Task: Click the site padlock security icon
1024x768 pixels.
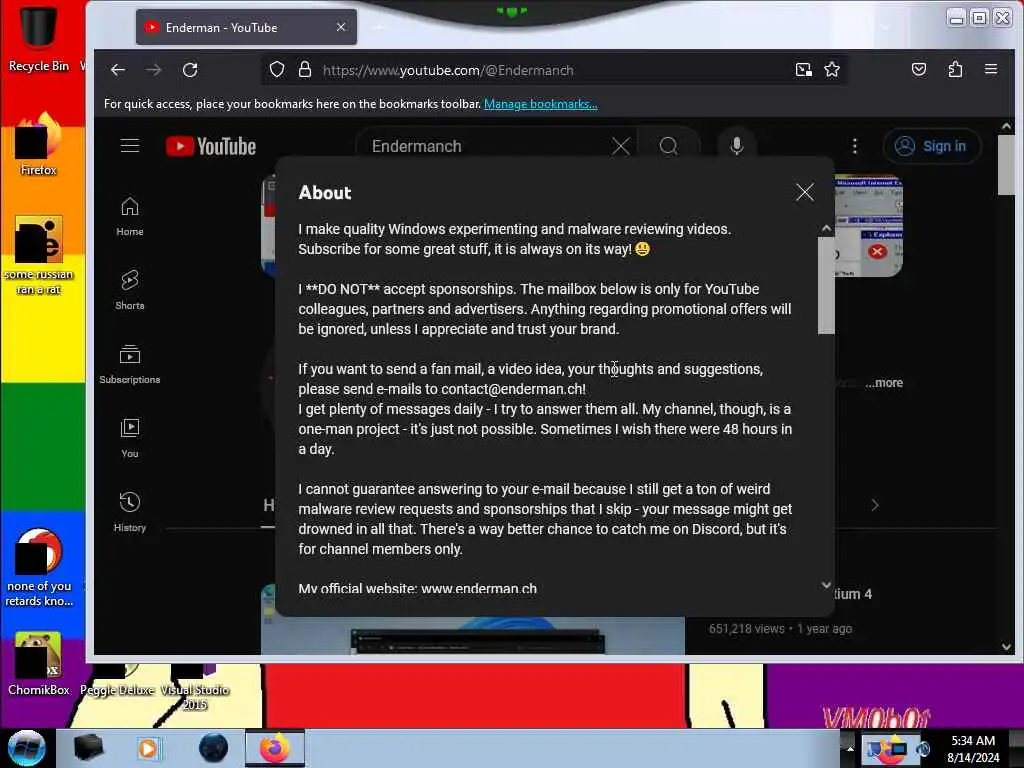Action: coord(305,70)
